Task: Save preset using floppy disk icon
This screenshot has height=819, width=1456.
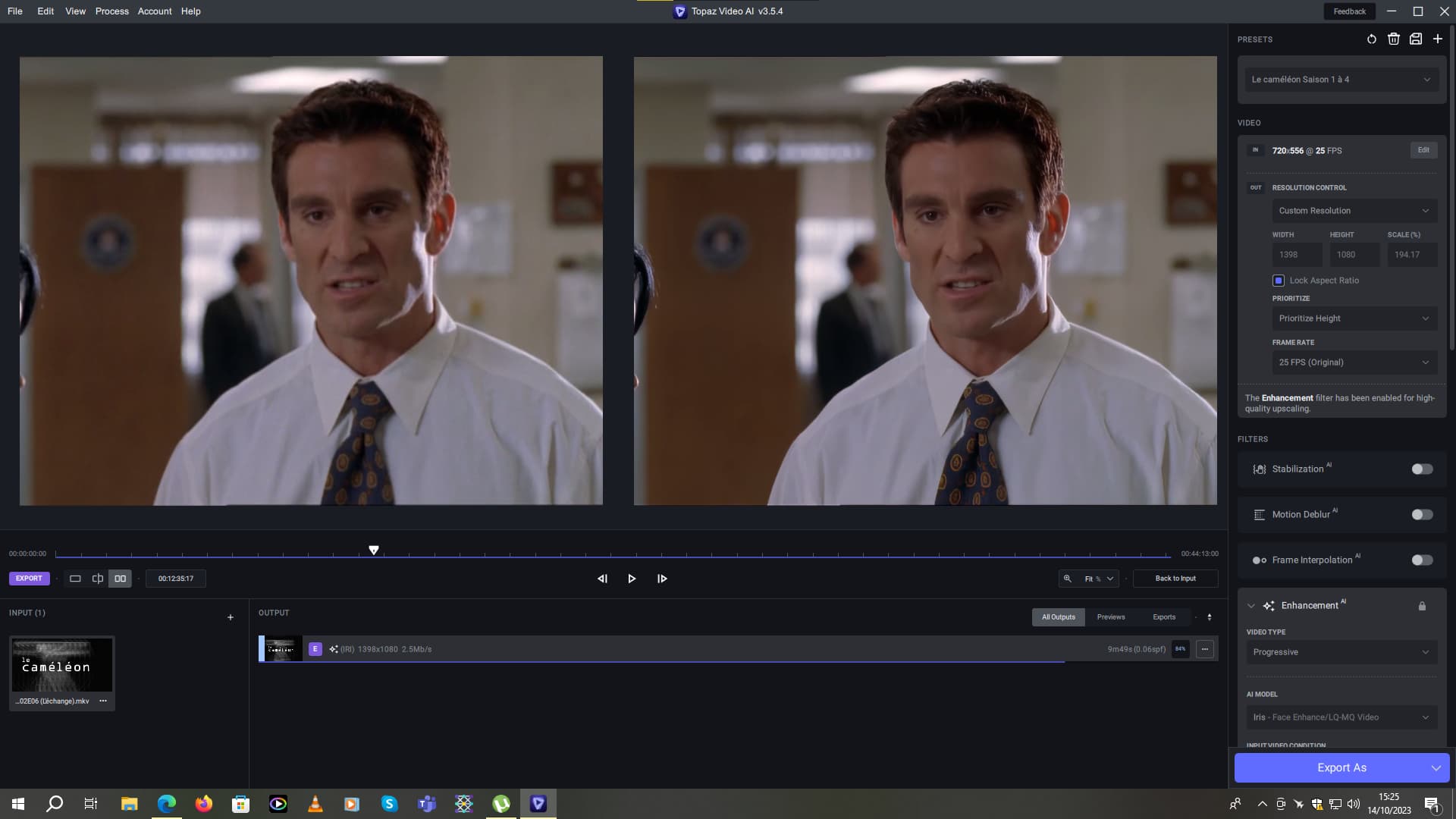Action: 1415,39
